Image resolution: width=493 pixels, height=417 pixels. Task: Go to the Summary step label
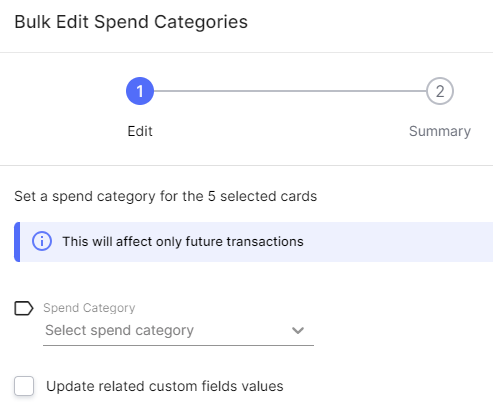coord(440,131)
